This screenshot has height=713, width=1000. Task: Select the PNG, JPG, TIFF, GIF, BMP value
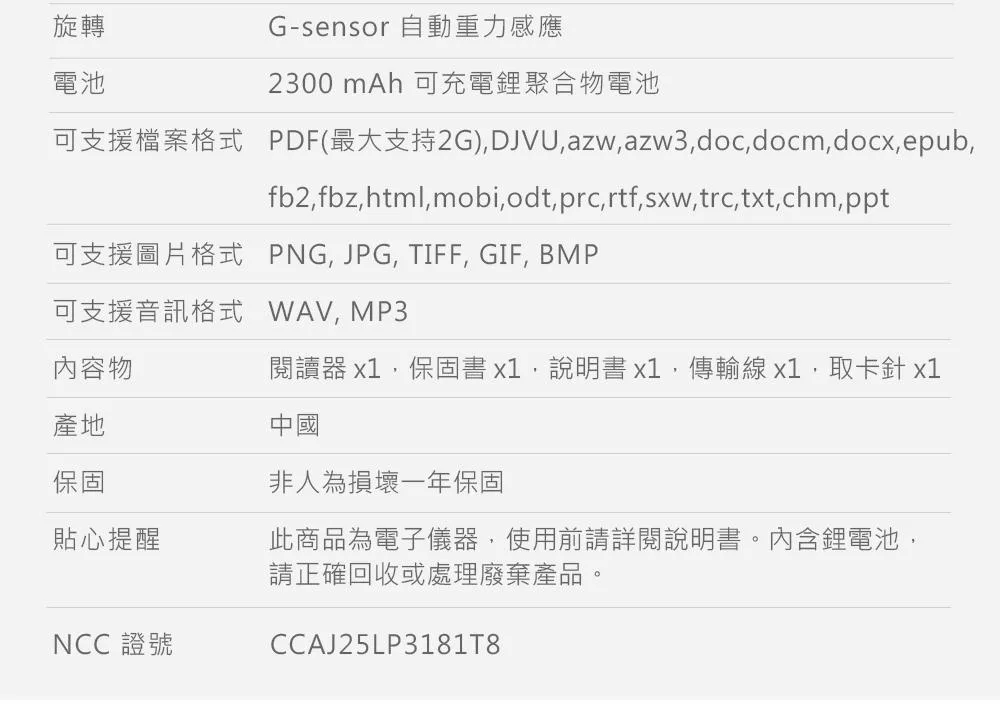click(434, 254)
